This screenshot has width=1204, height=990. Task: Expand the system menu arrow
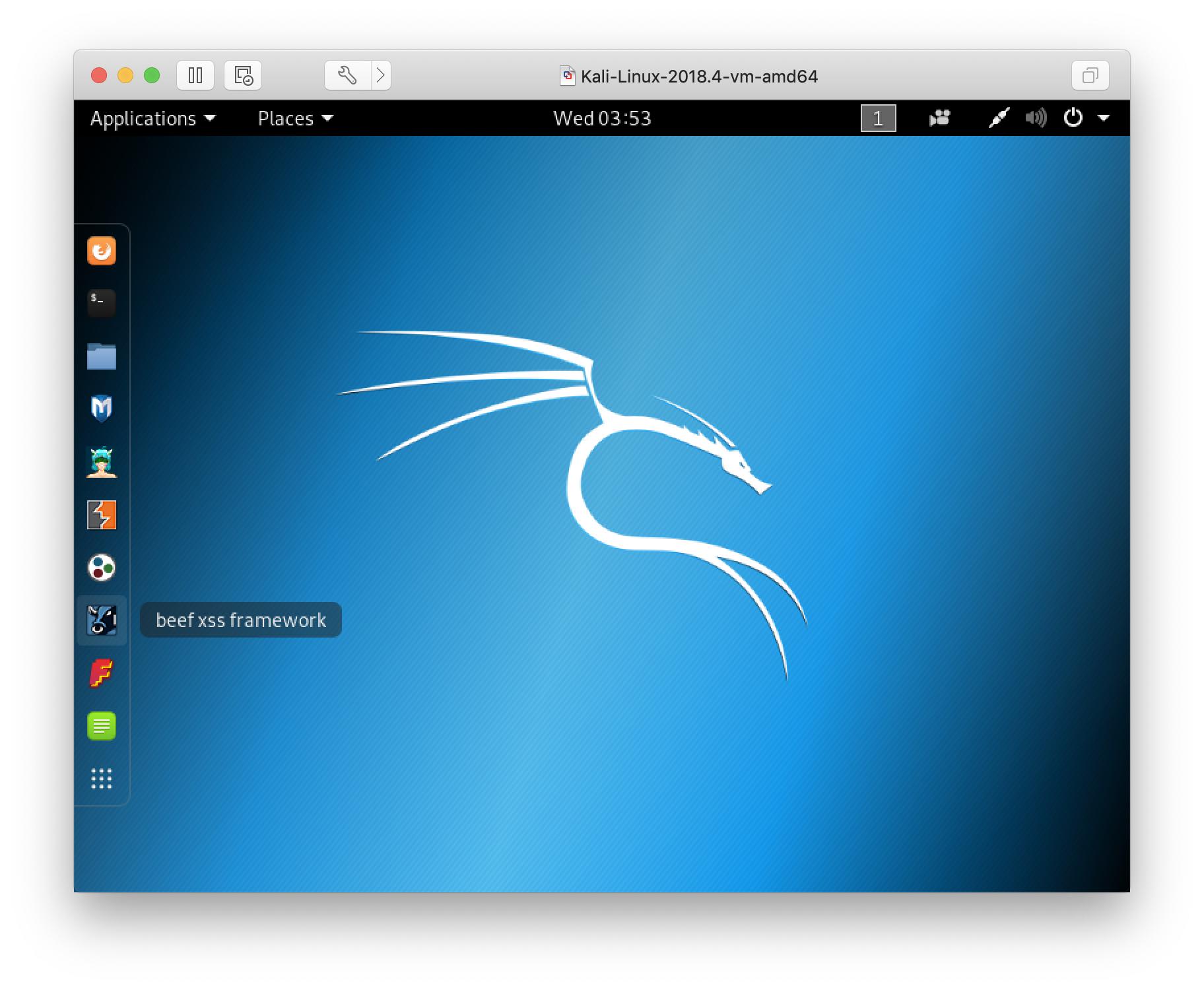click(x=1104, y=119)
